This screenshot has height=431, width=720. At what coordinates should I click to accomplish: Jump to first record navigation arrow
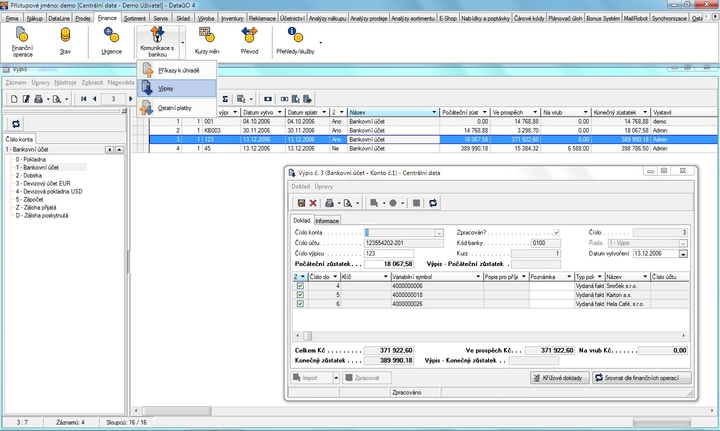click(x=84, y=99)
